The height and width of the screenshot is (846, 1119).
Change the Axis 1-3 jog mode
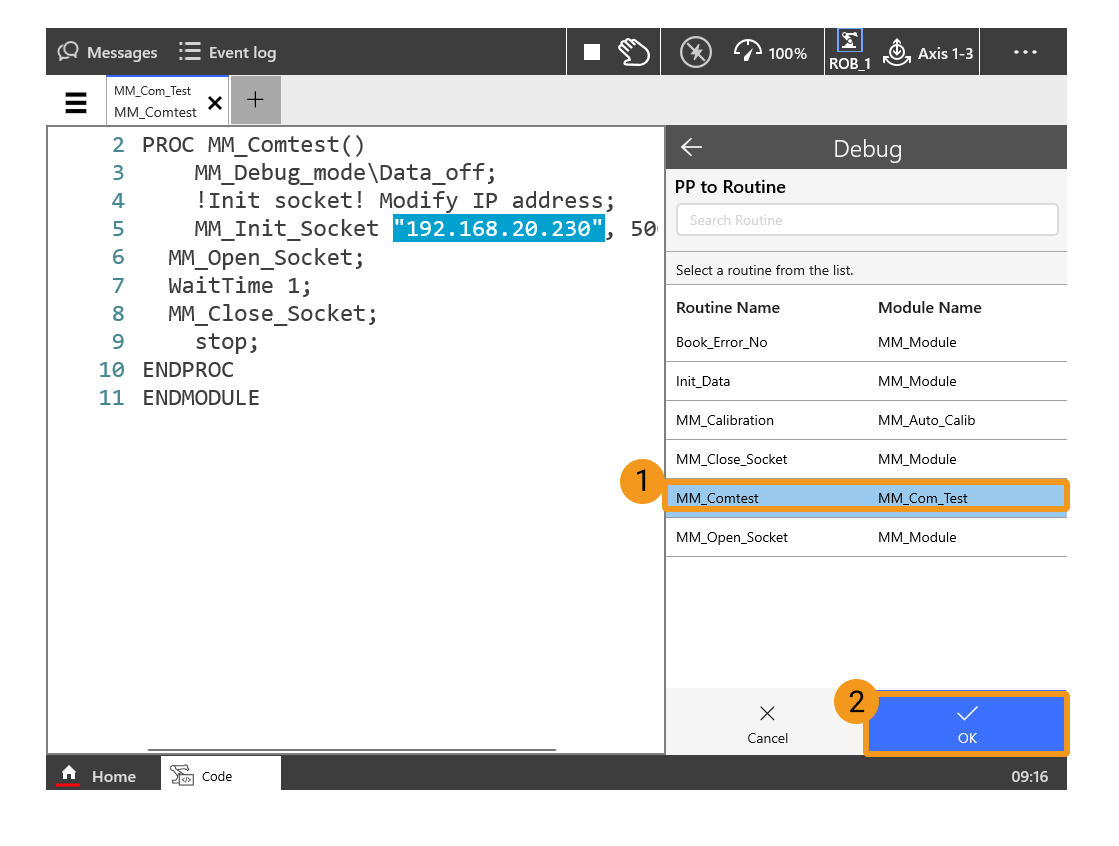928,52
